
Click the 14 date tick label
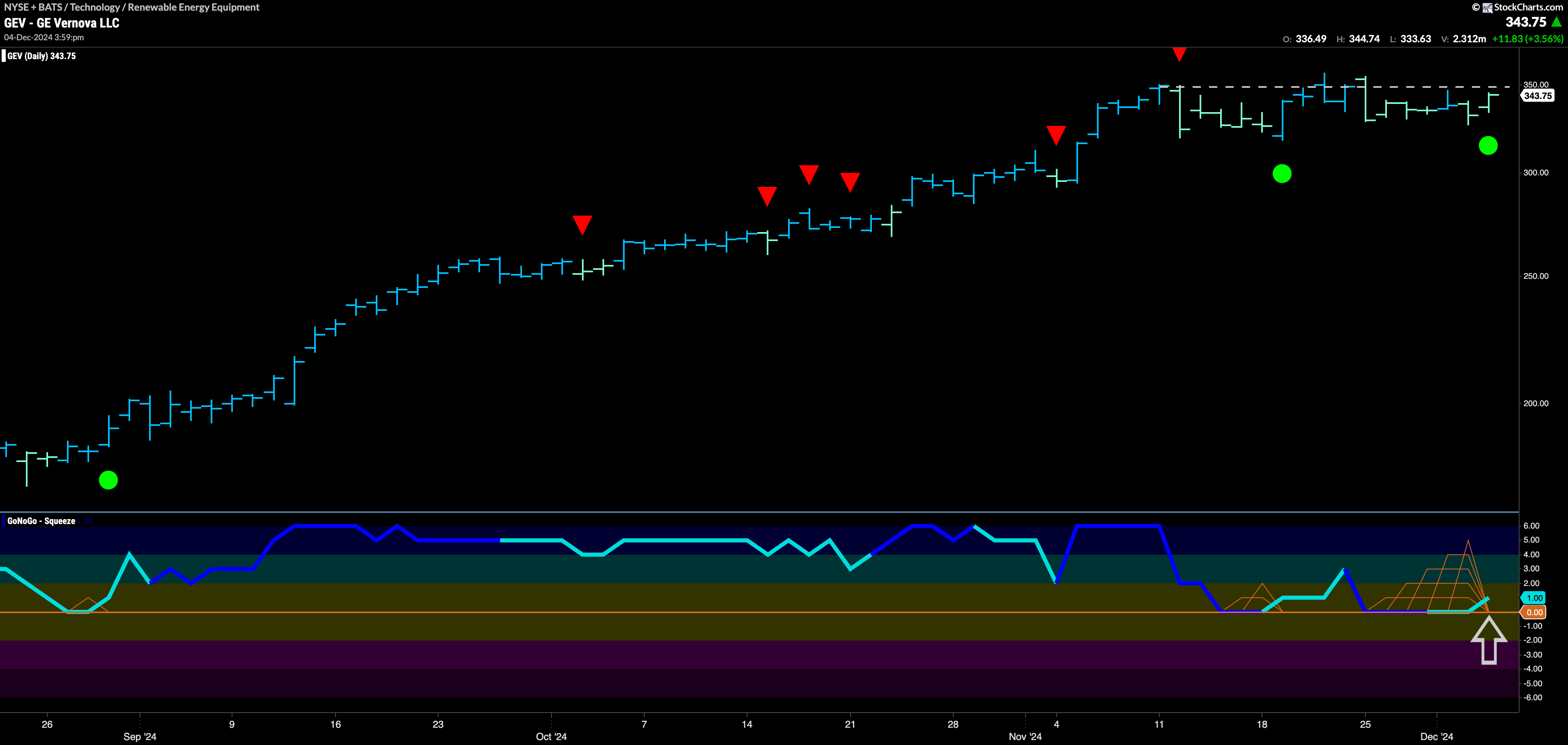click(x=747, y=724)
